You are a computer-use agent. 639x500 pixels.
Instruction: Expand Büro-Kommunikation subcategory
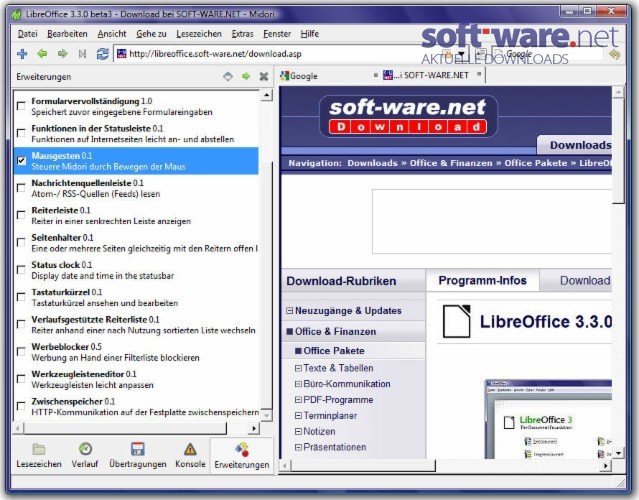point(298,384)
